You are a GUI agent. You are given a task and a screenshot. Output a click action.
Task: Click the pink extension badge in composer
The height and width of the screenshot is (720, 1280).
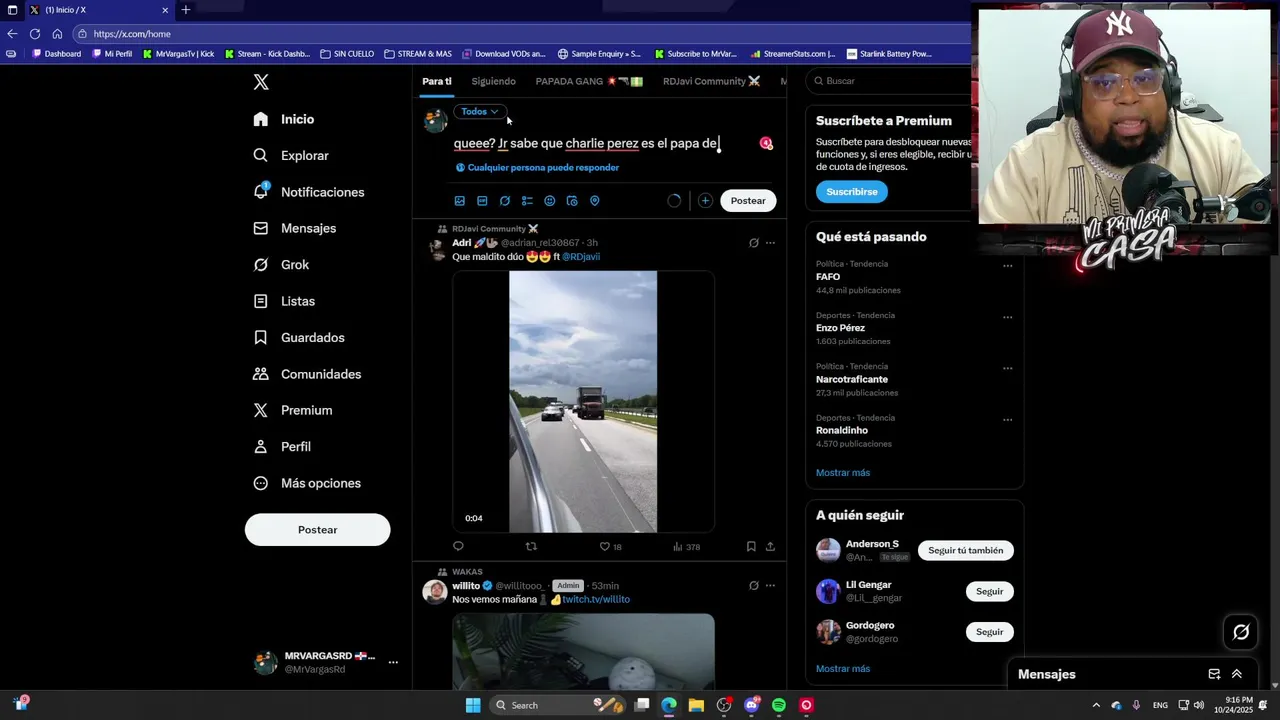click(766, 143)
